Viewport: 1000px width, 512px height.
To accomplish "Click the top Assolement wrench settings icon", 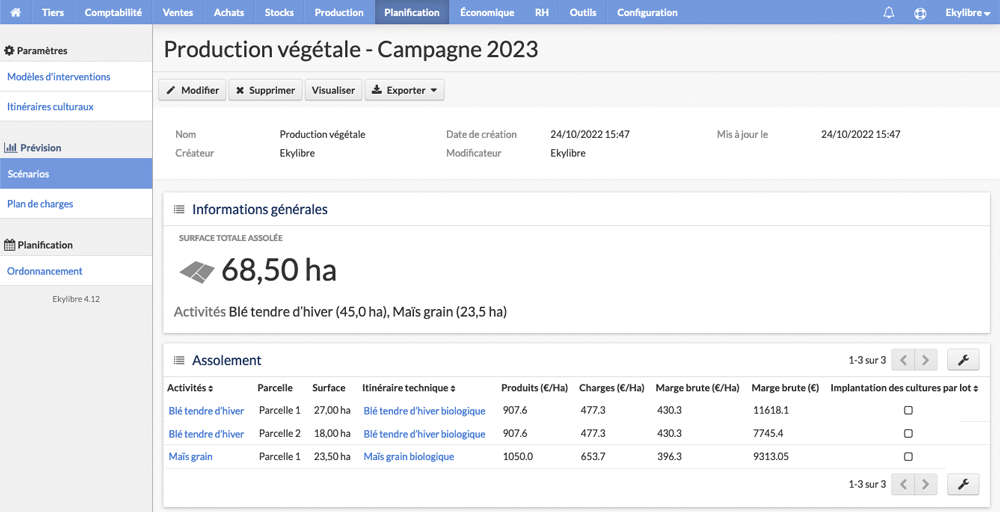I will pos(963,360).
